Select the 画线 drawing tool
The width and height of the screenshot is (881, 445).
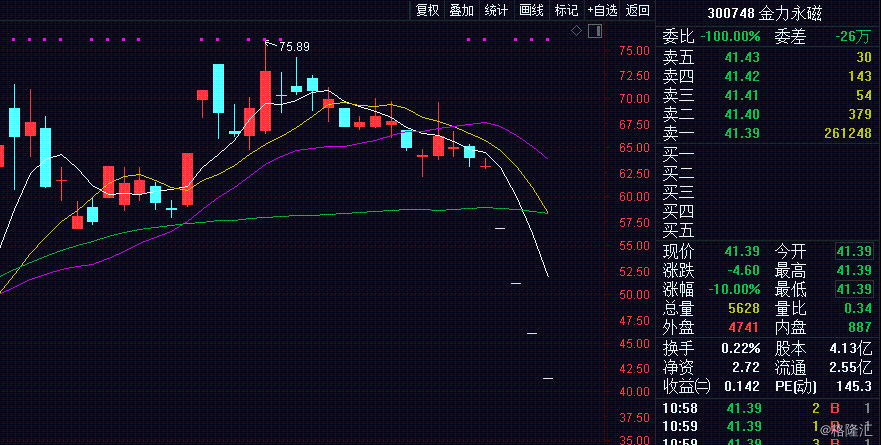click(x=531, y=10)
